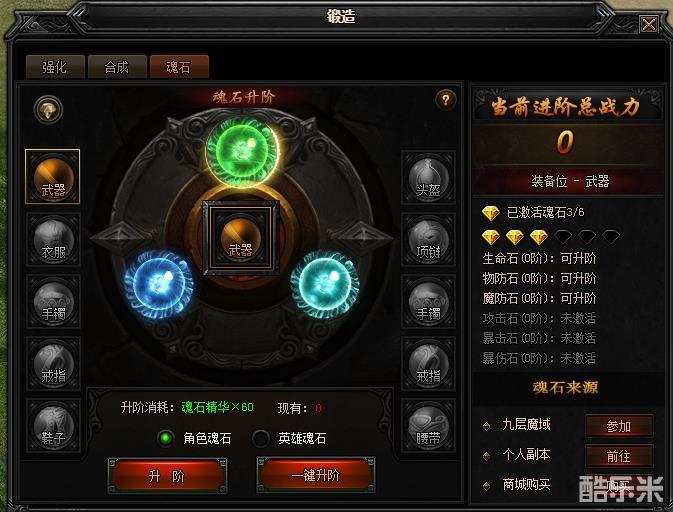Click the 一键升阶 button
673x512 pixels.
(315, 475)
